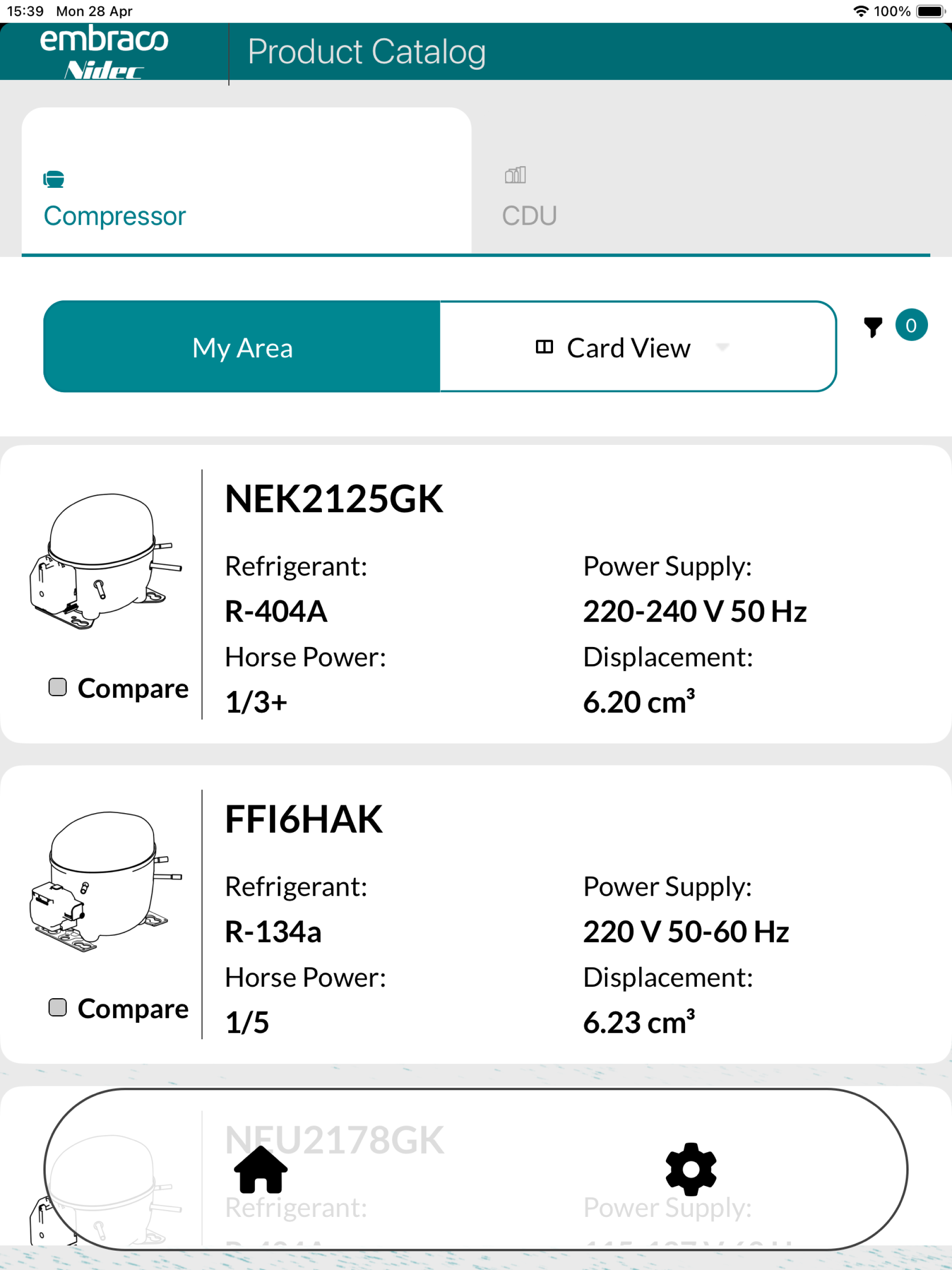Viewport: 952px width, 1270px height.
Task: View the FFI6HAK compressor image
Action: click(106, 881)
